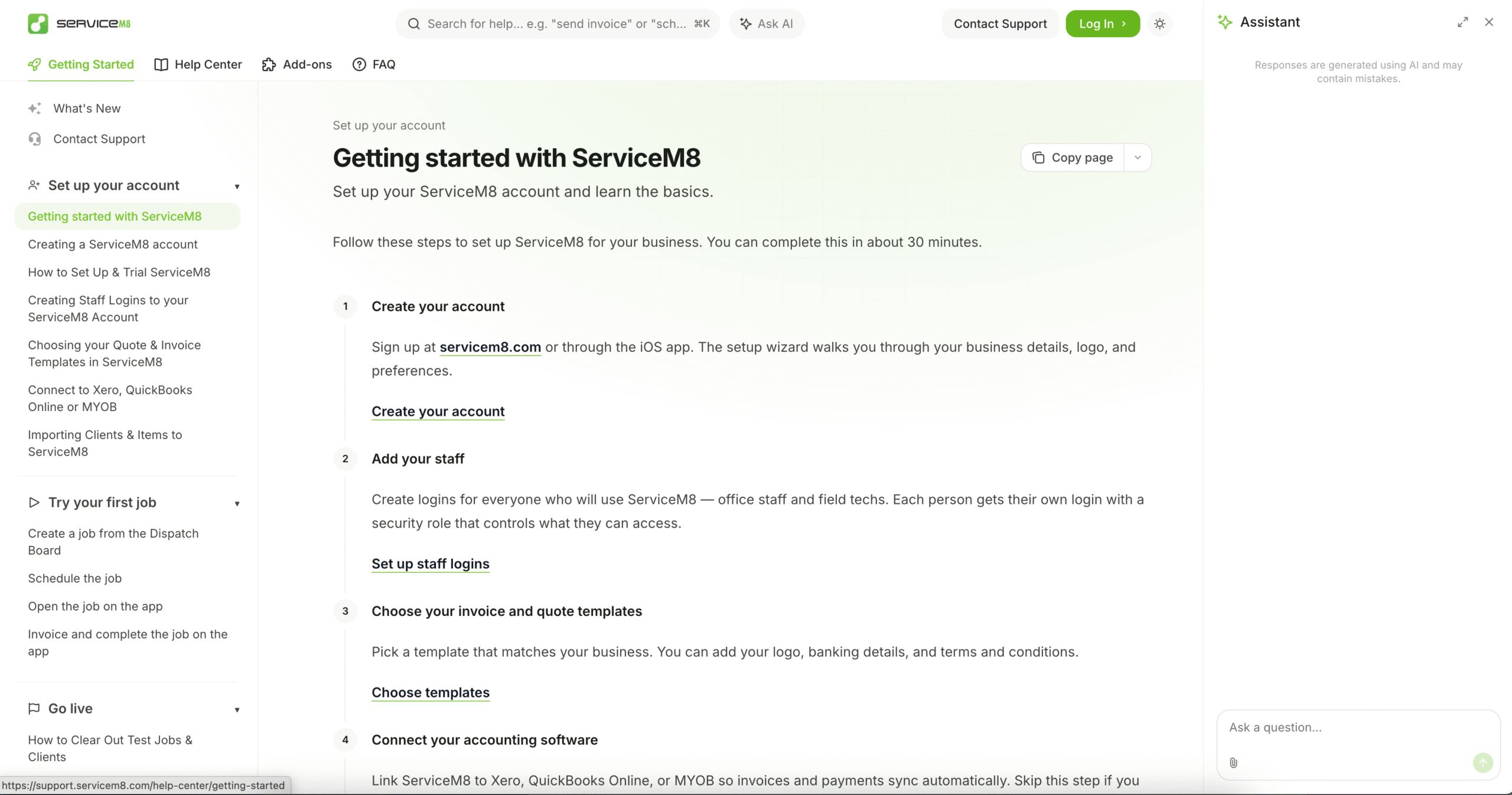
Task: Click the green Log In button
Action: click(x=1102, y=24)
